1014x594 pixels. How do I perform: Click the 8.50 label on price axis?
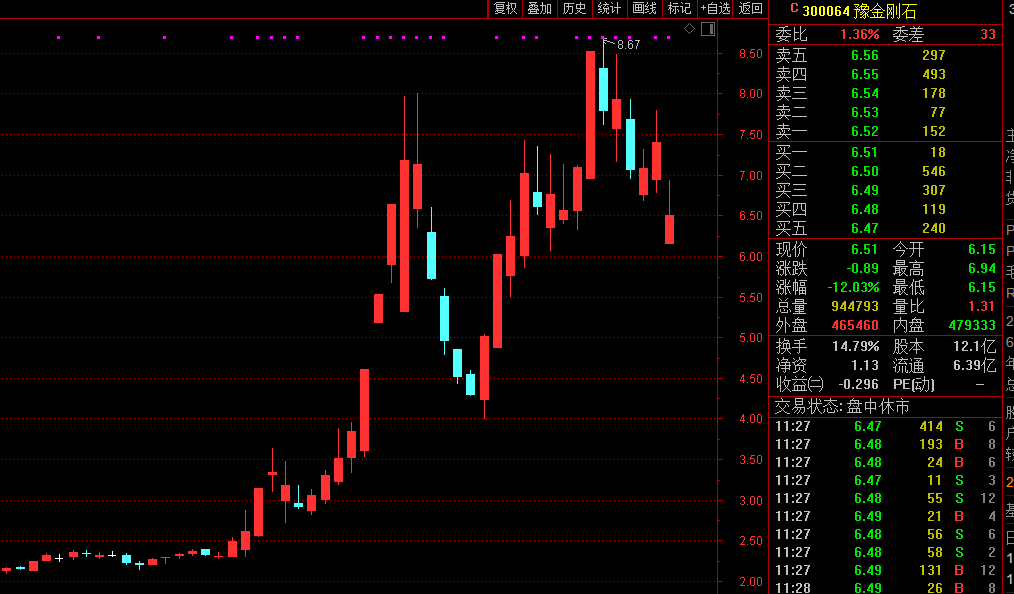pos(750,54)
